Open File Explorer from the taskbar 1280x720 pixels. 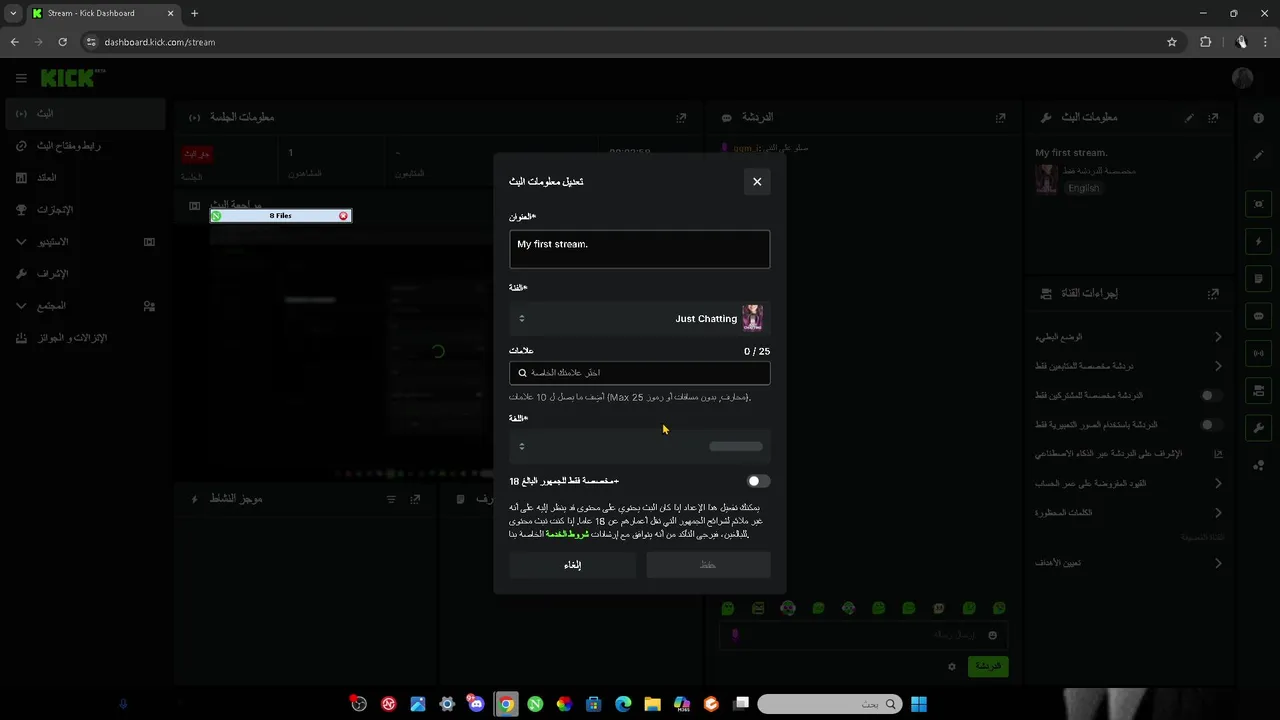coord(652,704)
